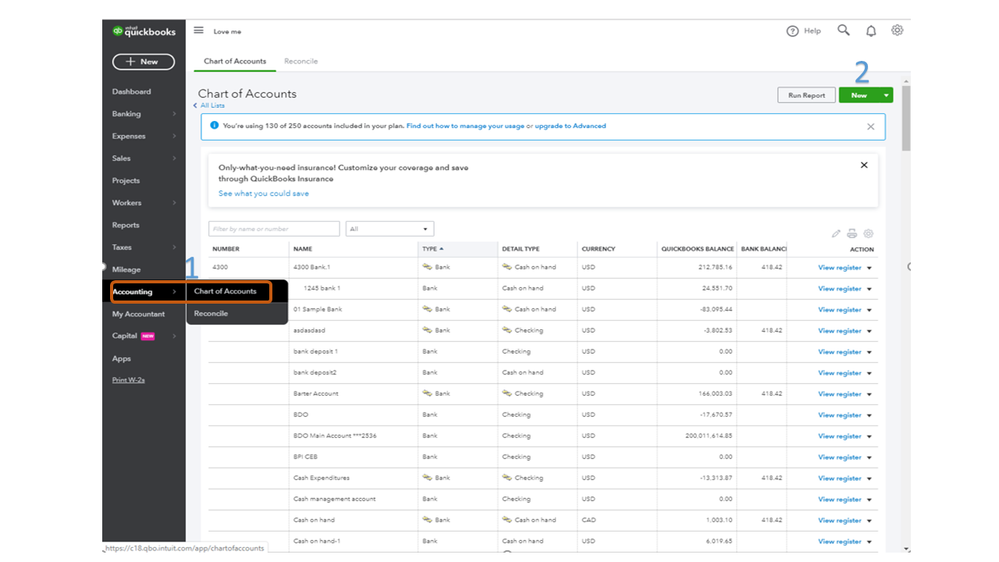The height and width of the screenshot is (562, 999).
Task: Click the Help question mark icon
Action: pos(793,31)
